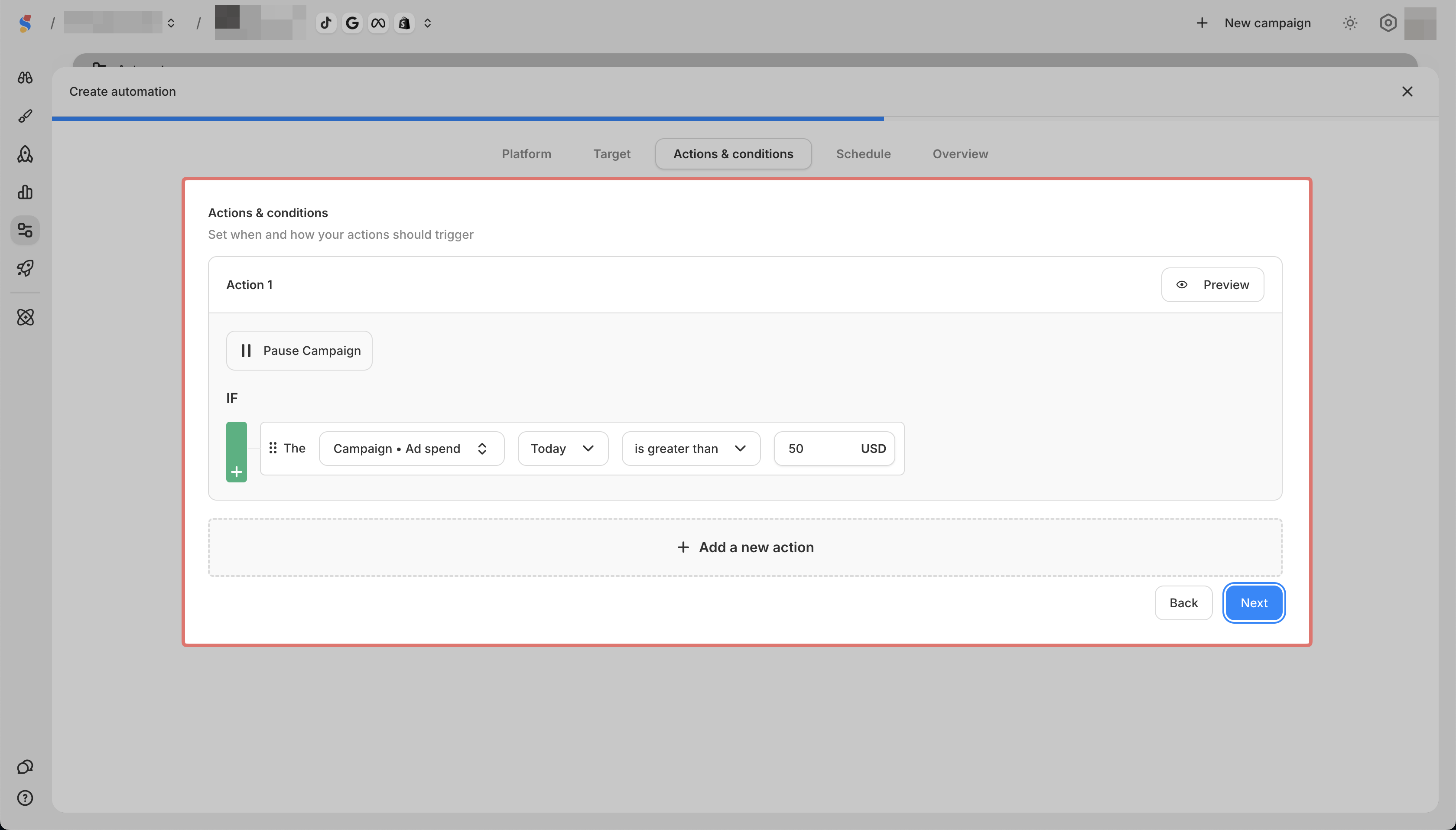Click the bar chart analytics sidebar icon

25,192
